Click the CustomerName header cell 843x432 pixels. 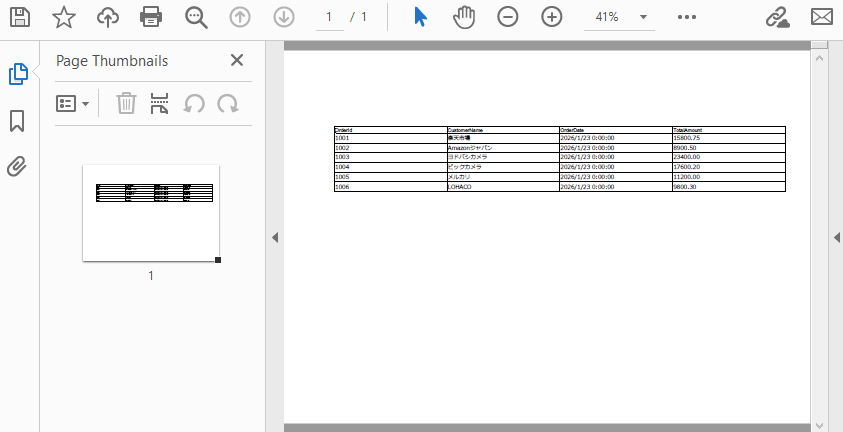click(x=503, y=130)
